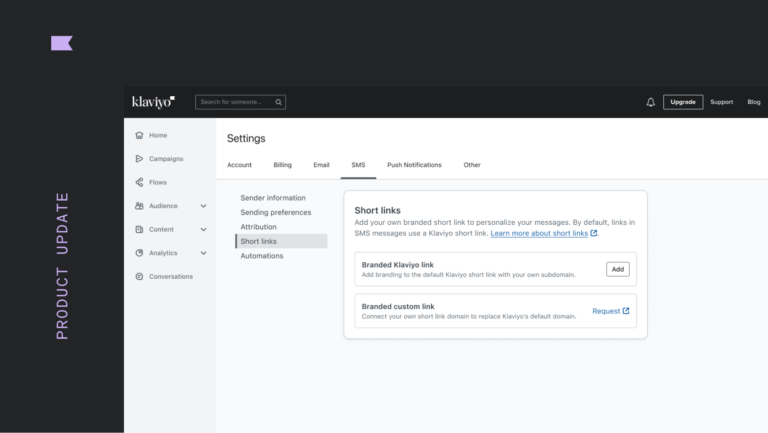Switch to the Other tab
Screen dimensions: 768x433
pyautogui.click(x=472, y=165)
